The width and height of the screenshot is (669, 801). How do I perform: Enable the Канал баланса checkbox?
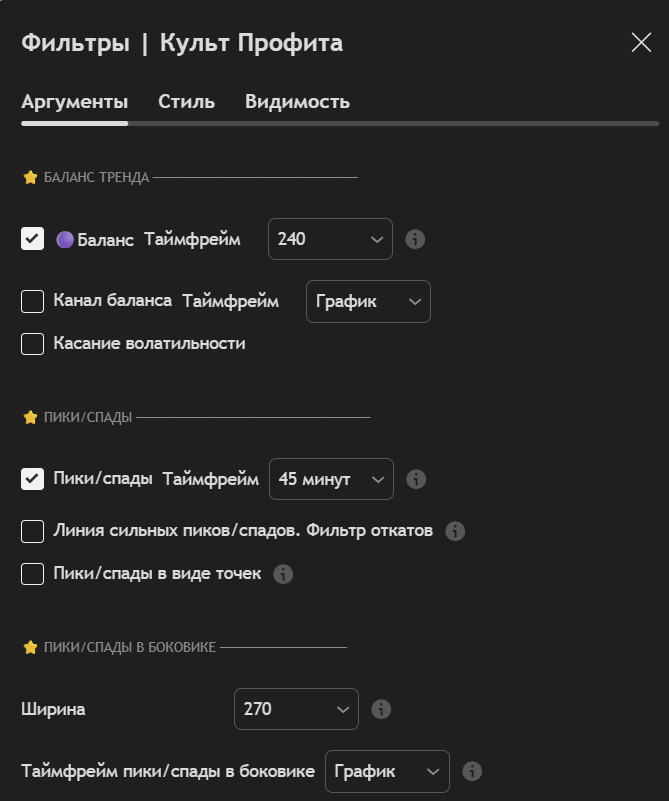tap(33, 301)
